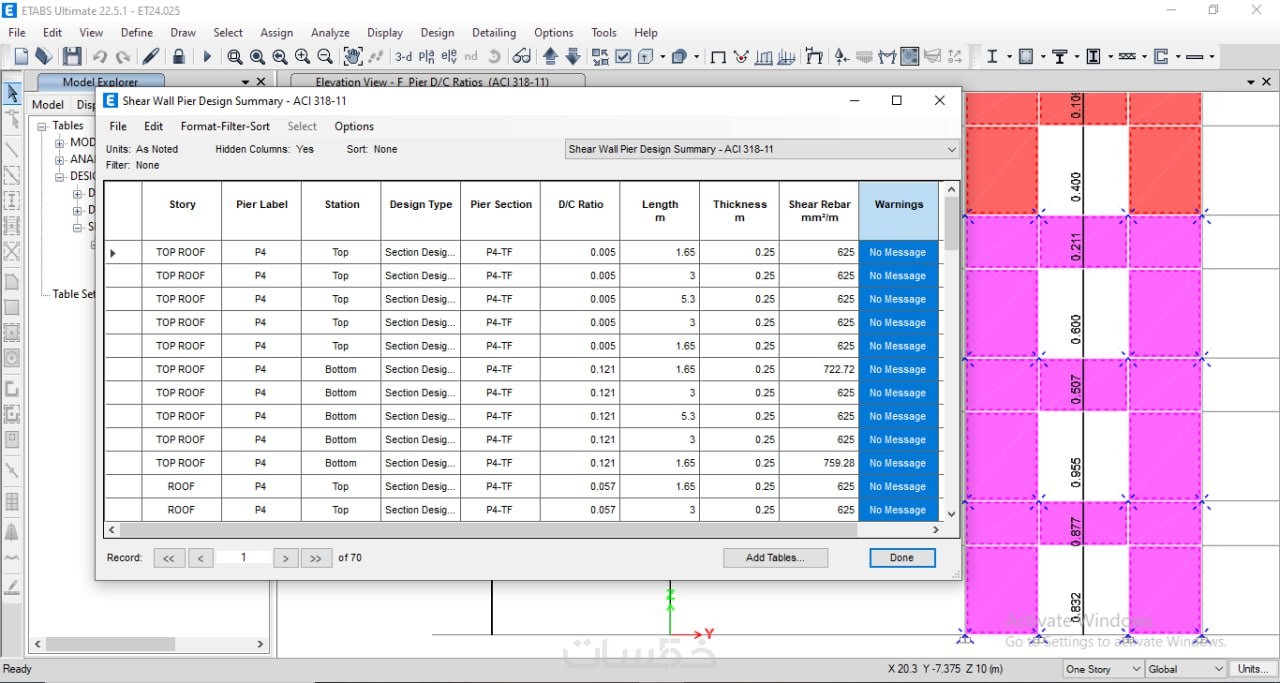Image resolution: width=1280 pixels, height=683 pixels.
Task: Select the pointer tool in left toolbar
Action: tap(13, 94)
